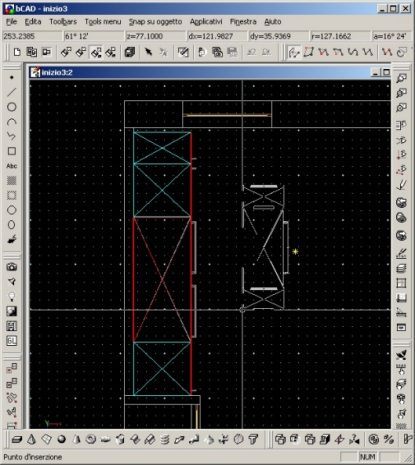Click the light bulb icon

click(12, 296)
